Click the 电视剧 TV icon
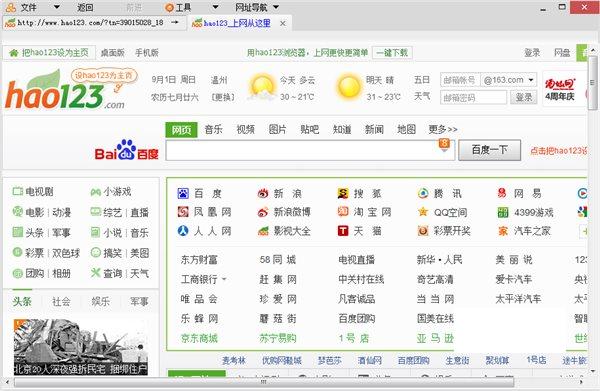The height and width of the screenshot is (391, 600). click(18, 191)
